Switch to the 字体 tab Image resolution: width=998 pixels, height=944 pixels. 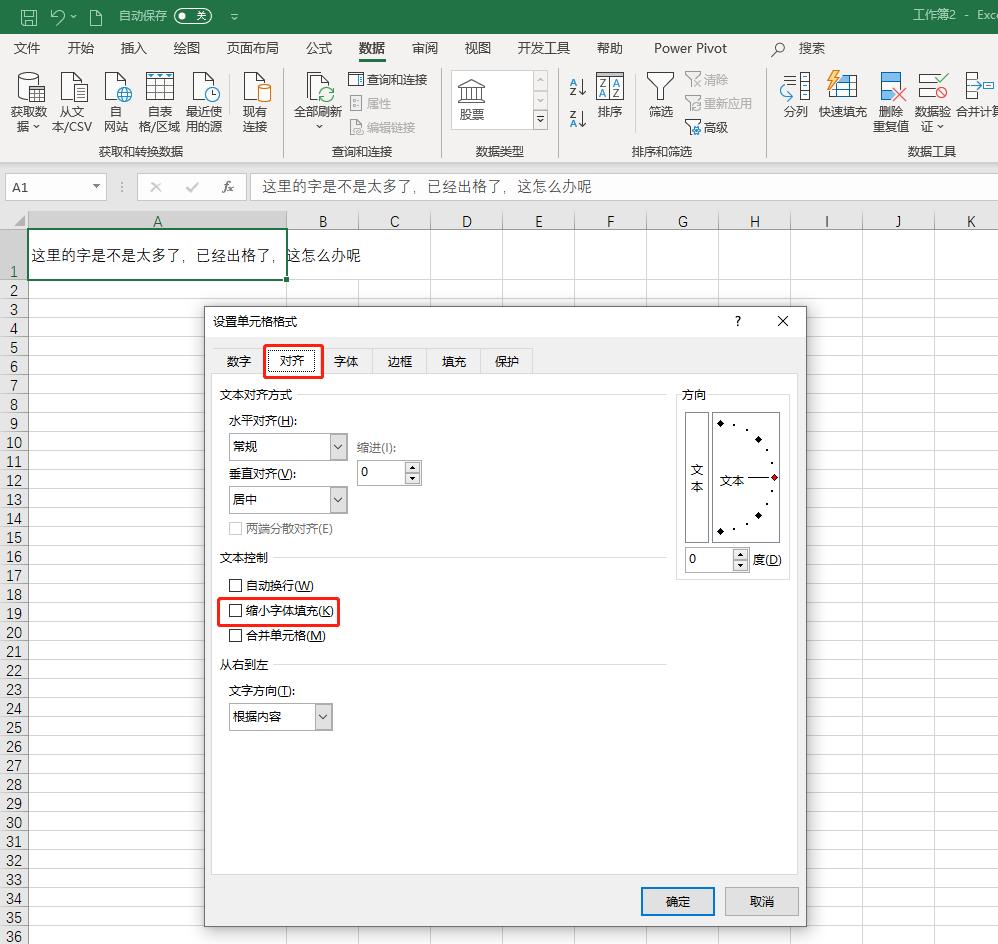click(347, 361)
